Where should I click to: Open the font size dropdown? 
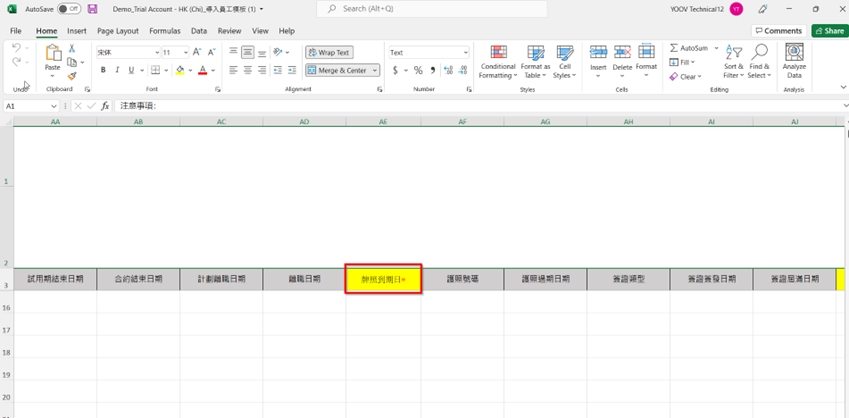(x=185, y=52)
